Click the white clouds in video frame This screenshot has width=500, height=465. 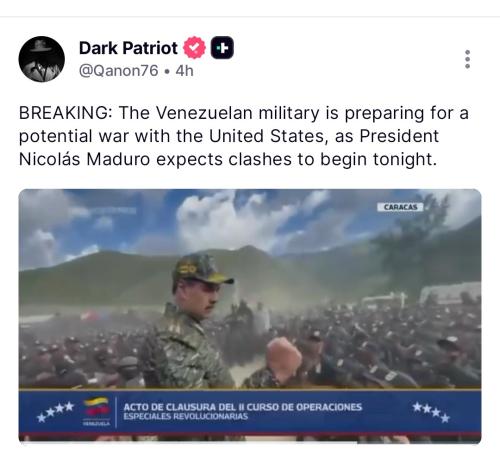233,222
